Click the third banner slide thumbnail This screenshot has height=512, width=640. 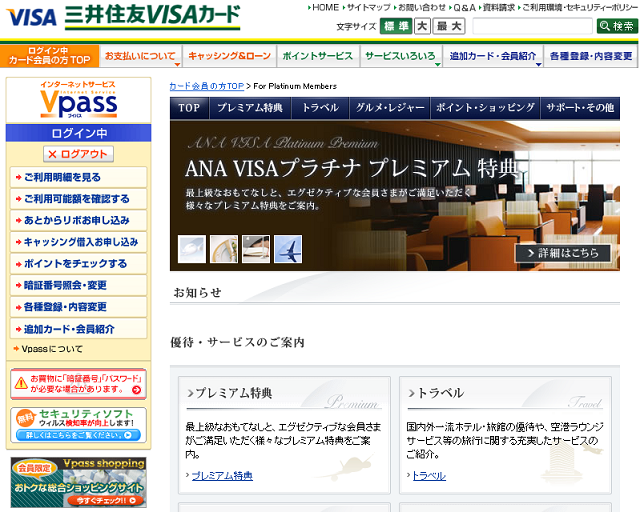(256, 249)
